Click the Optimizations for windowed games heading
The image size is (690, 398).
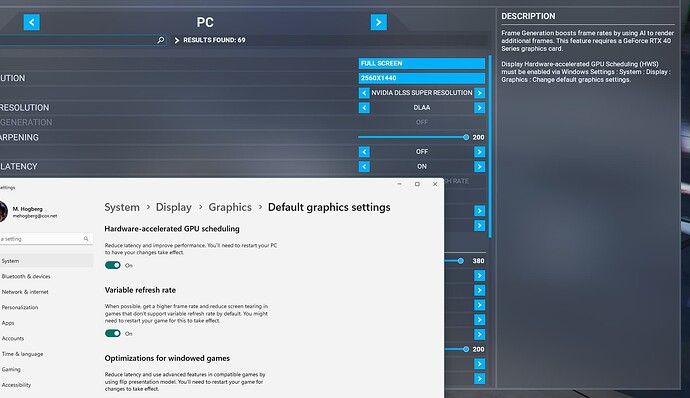(167, 358)
